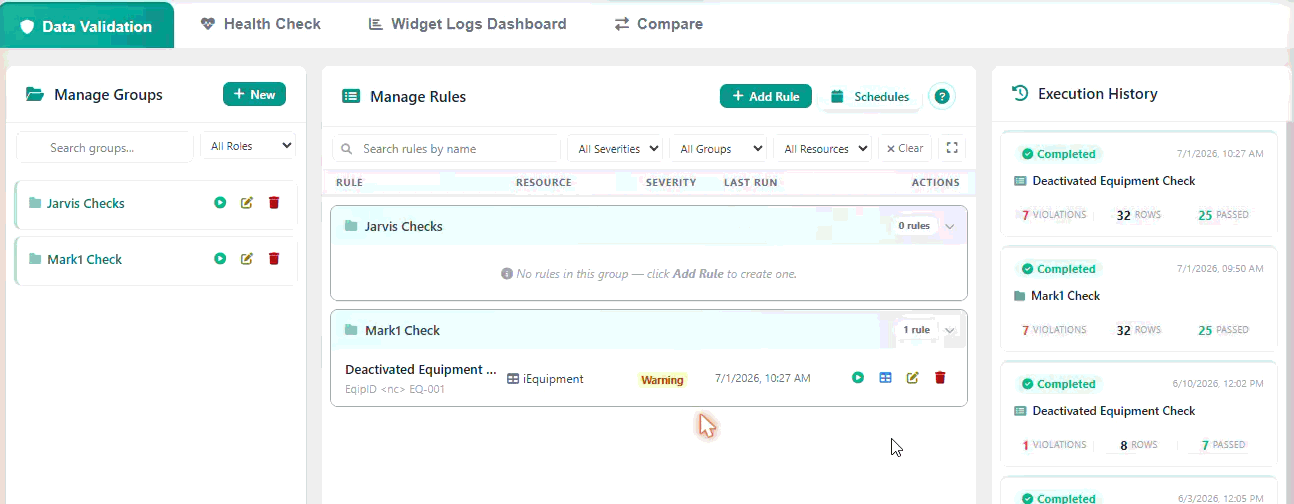Delete the Mark1 Check group
Viewport: 1294px width, 504px height.
coord(274,259)
